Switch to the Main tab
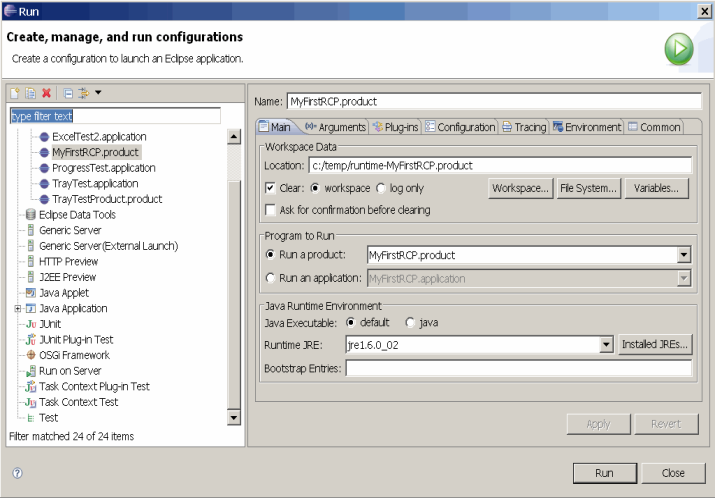The image size is (716, 498). pyautogui.click(x=275, y=127)
